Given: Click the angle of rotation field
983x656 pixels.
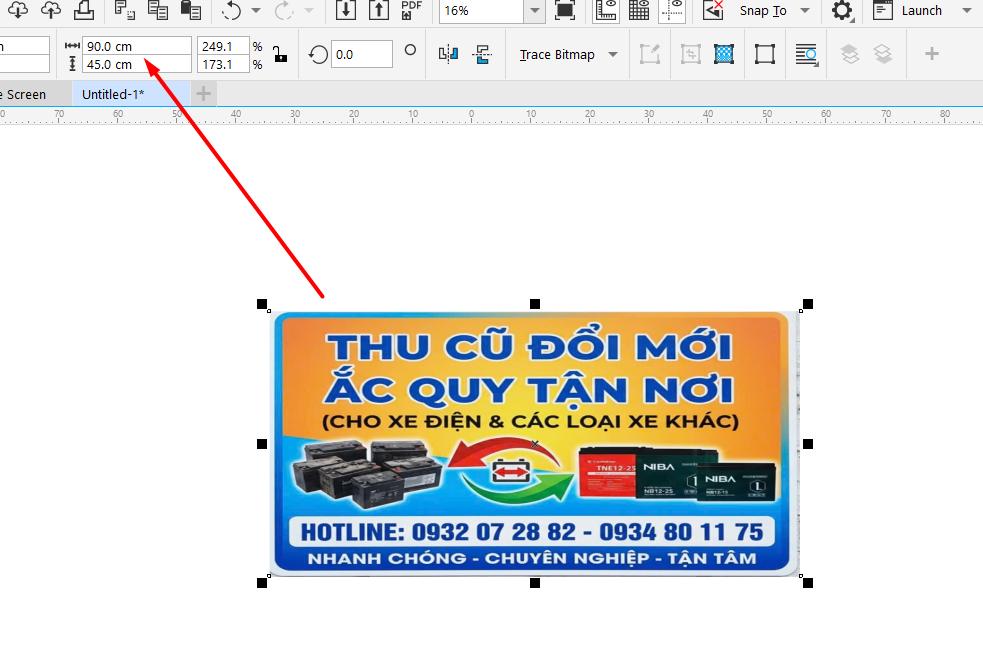Looking at the screenshot, I should click(362, 55).
